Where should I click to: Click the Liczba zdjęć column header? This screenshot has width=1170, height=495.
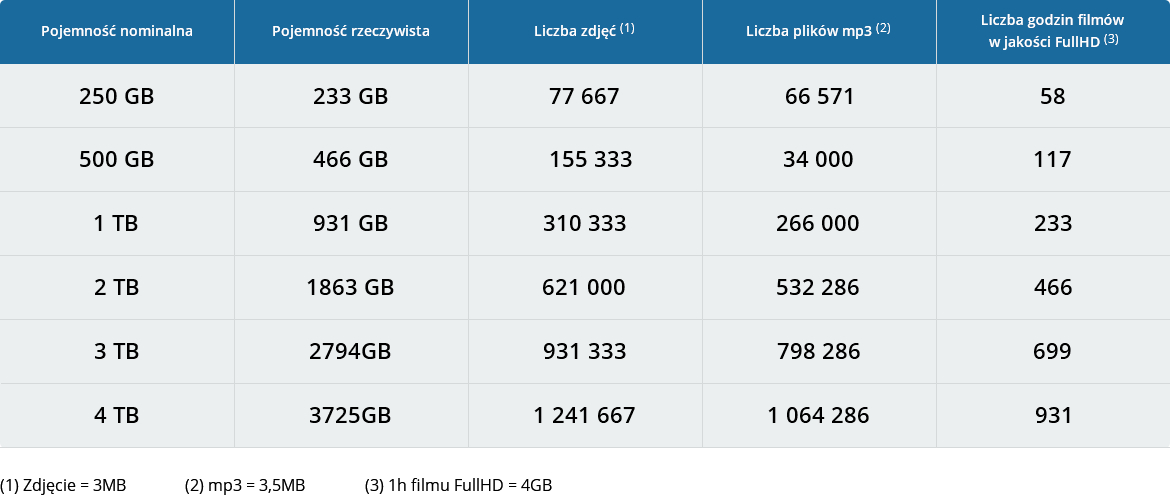coord(585,31)
